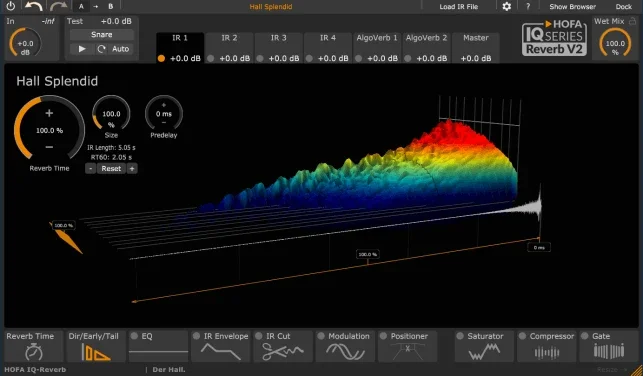
Task: Copy A to B using arrow
Action: coord(96,7)
